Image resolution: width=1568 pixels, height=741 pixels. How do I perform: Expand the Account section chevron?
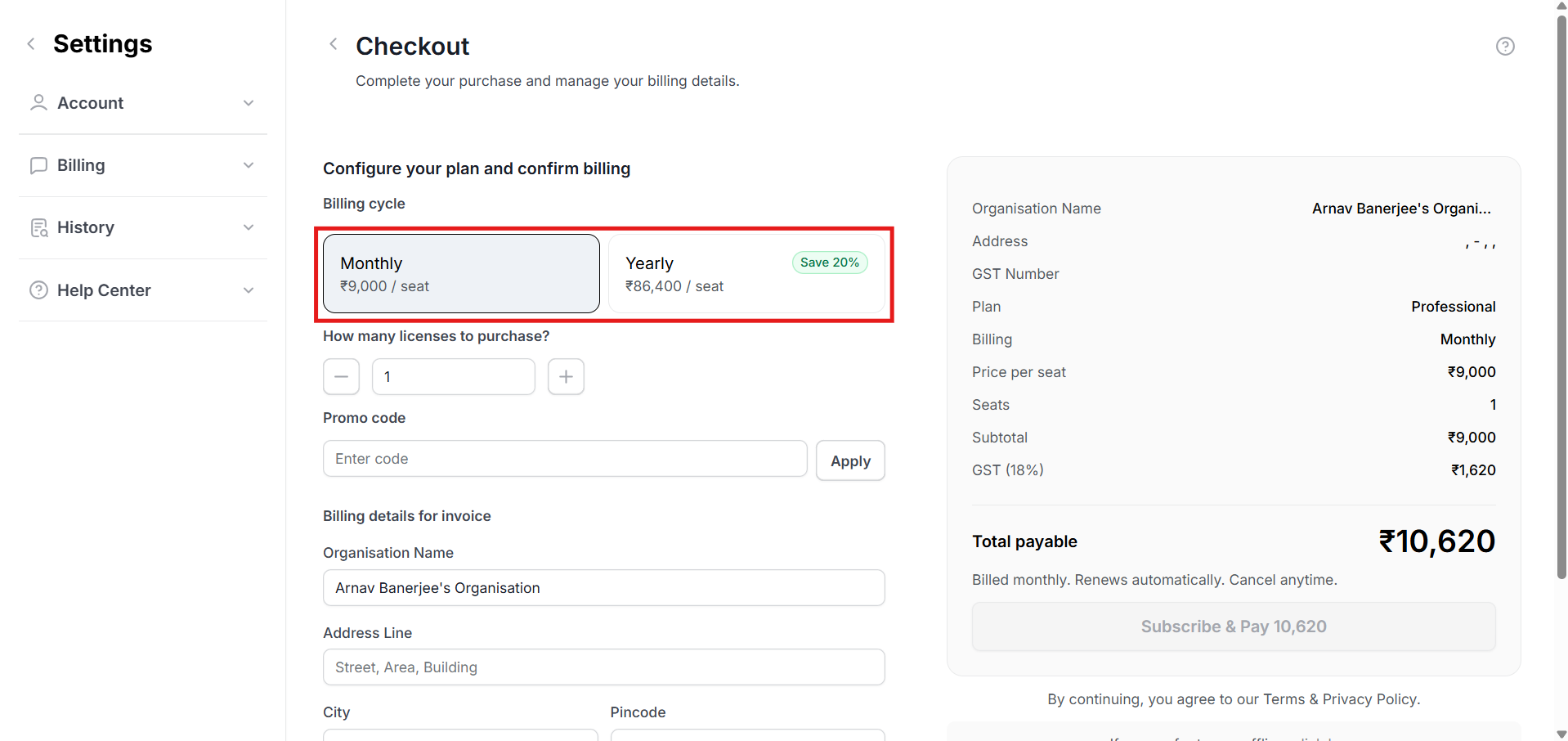[x=249, y=103]
